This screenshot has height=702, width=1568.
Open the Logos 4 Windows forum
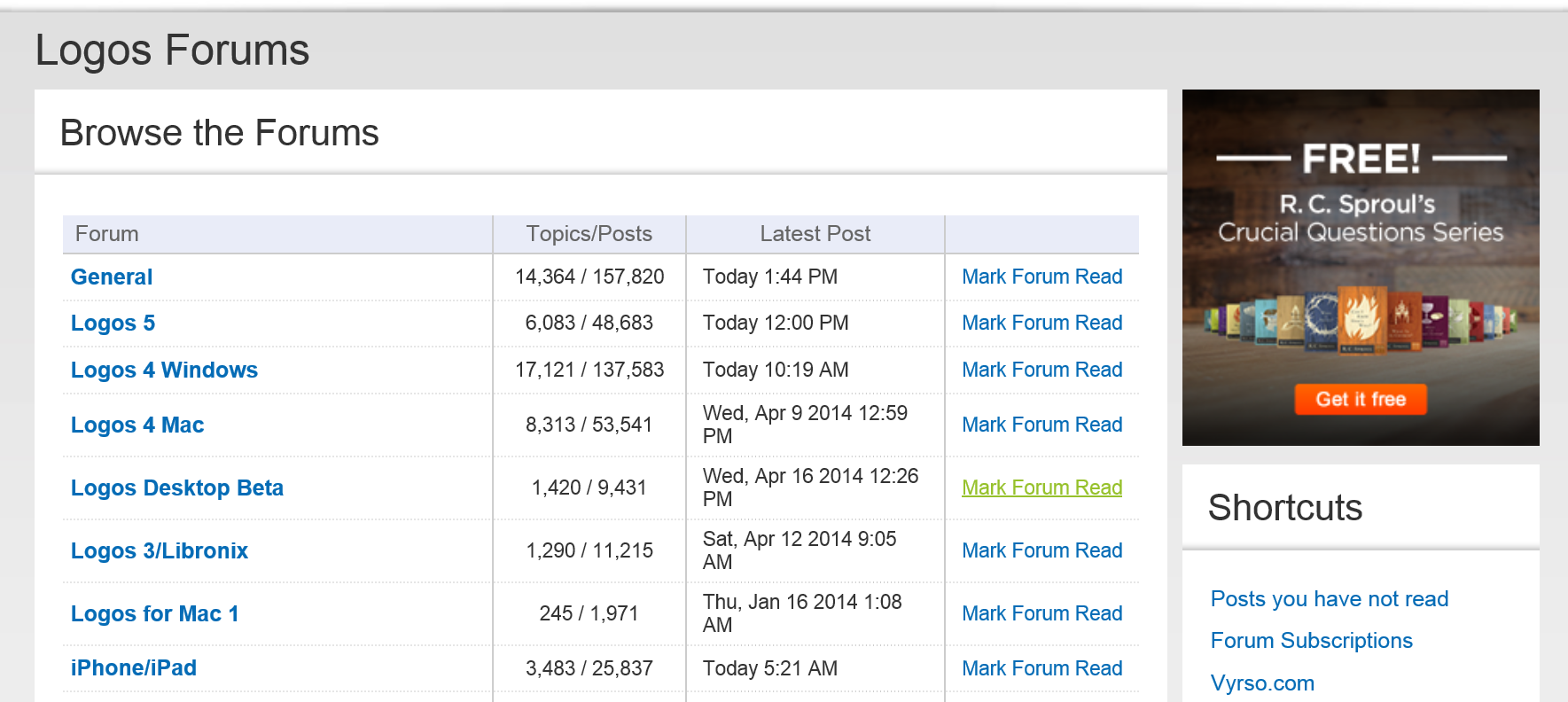pyautogui.click(x=164, y=370)
